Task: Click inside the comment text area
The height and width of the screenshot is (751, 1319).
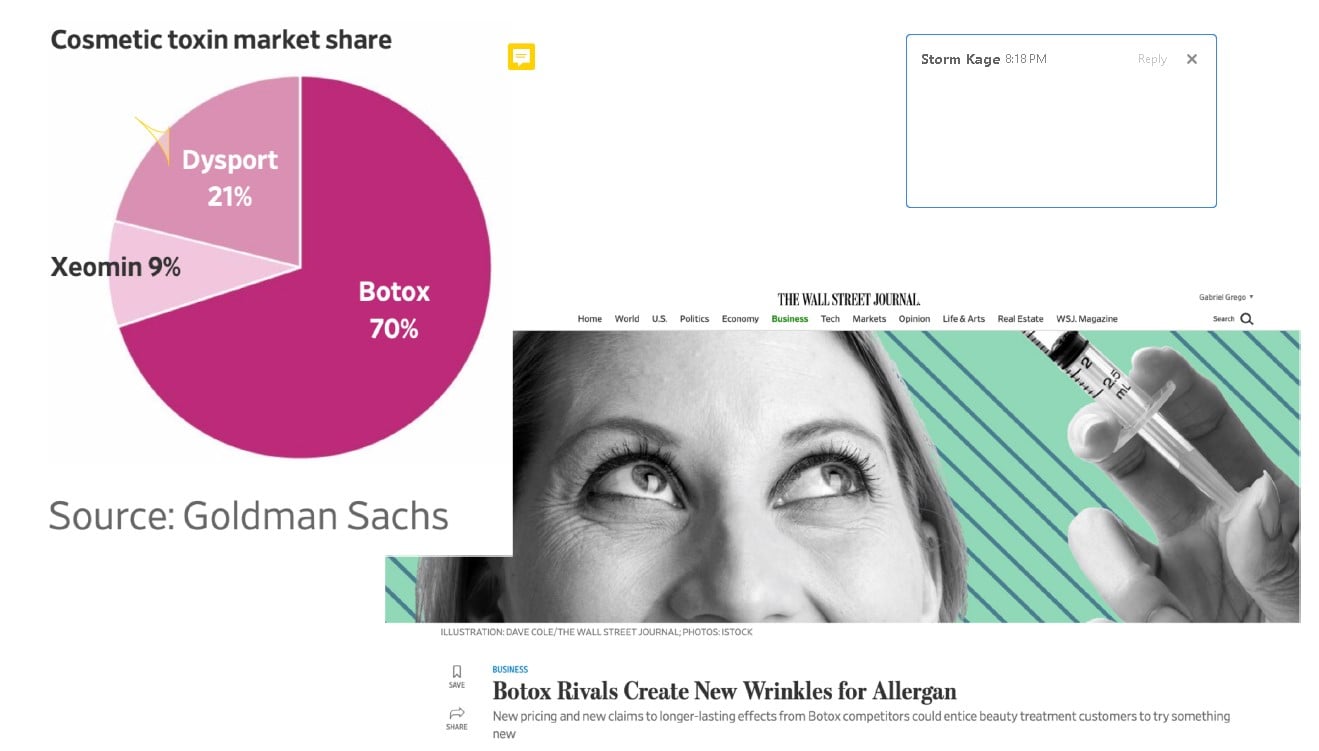Action: [x=1060, y=140]
